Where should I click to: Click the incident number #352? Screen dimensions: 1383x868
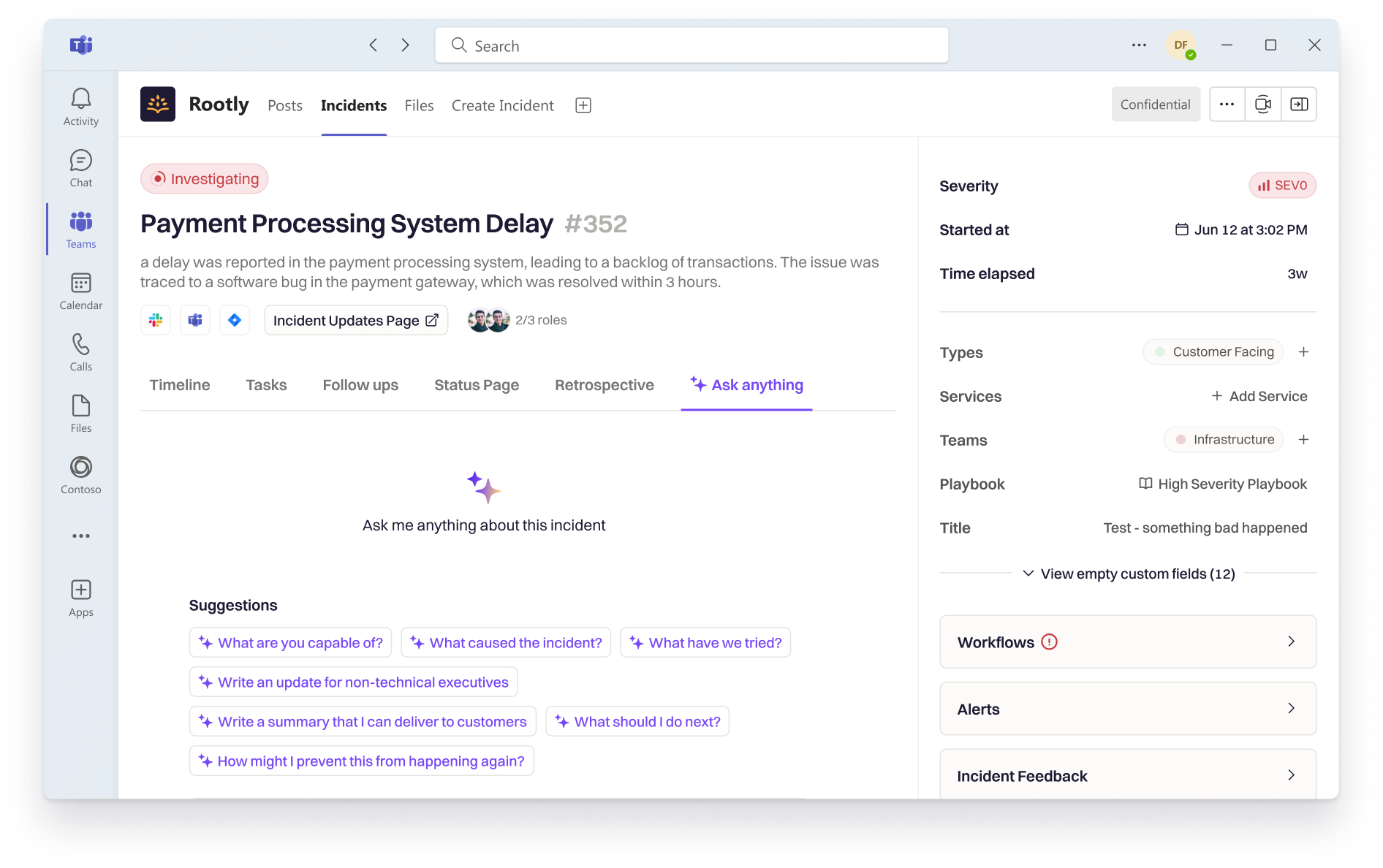pos(596,224)
